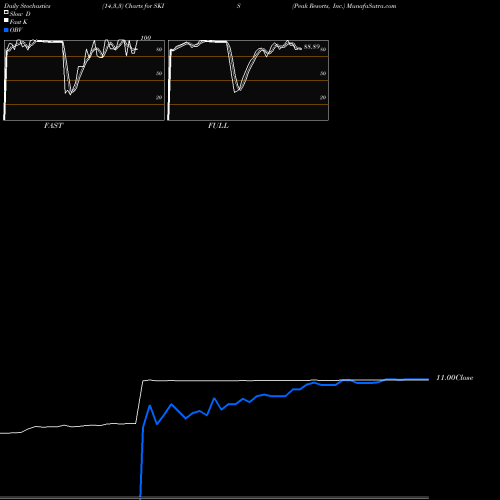Click the '80' axis label in FAST chart
This screenshot has width=500, height=500.
tap(159, 49)
